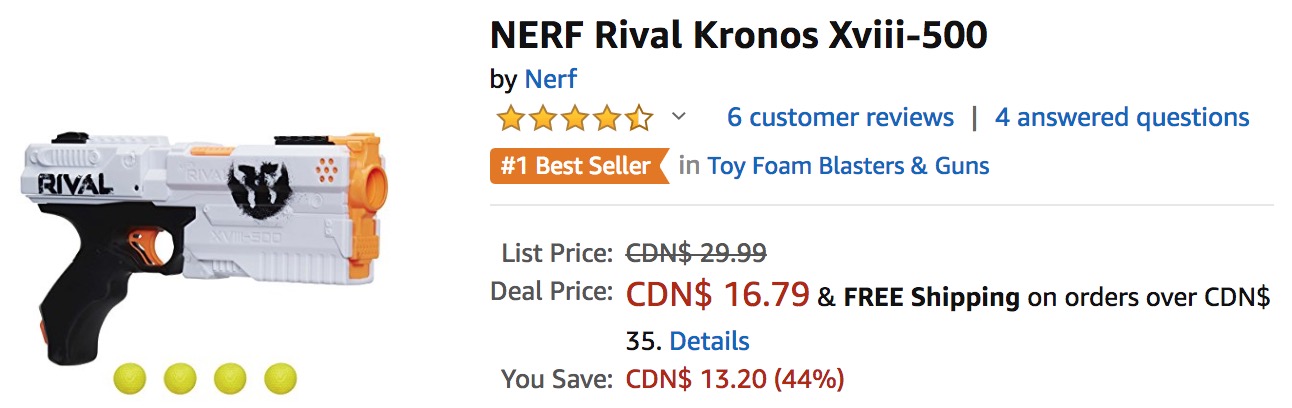Expand the star rating breakdown chevron
1292x408 pixels.
(679, 118)
